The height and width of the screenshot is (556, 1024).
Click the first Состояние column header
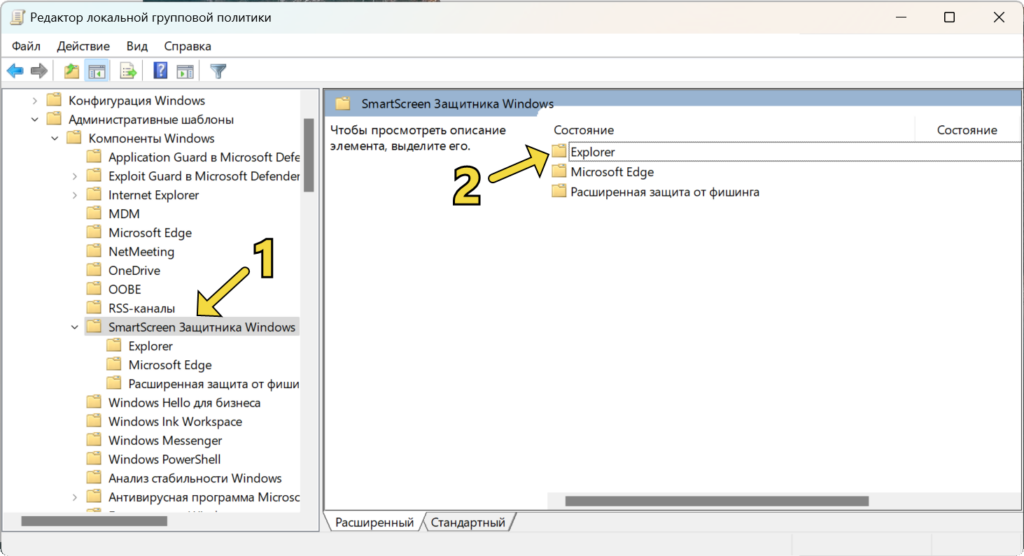click(584, 130)
